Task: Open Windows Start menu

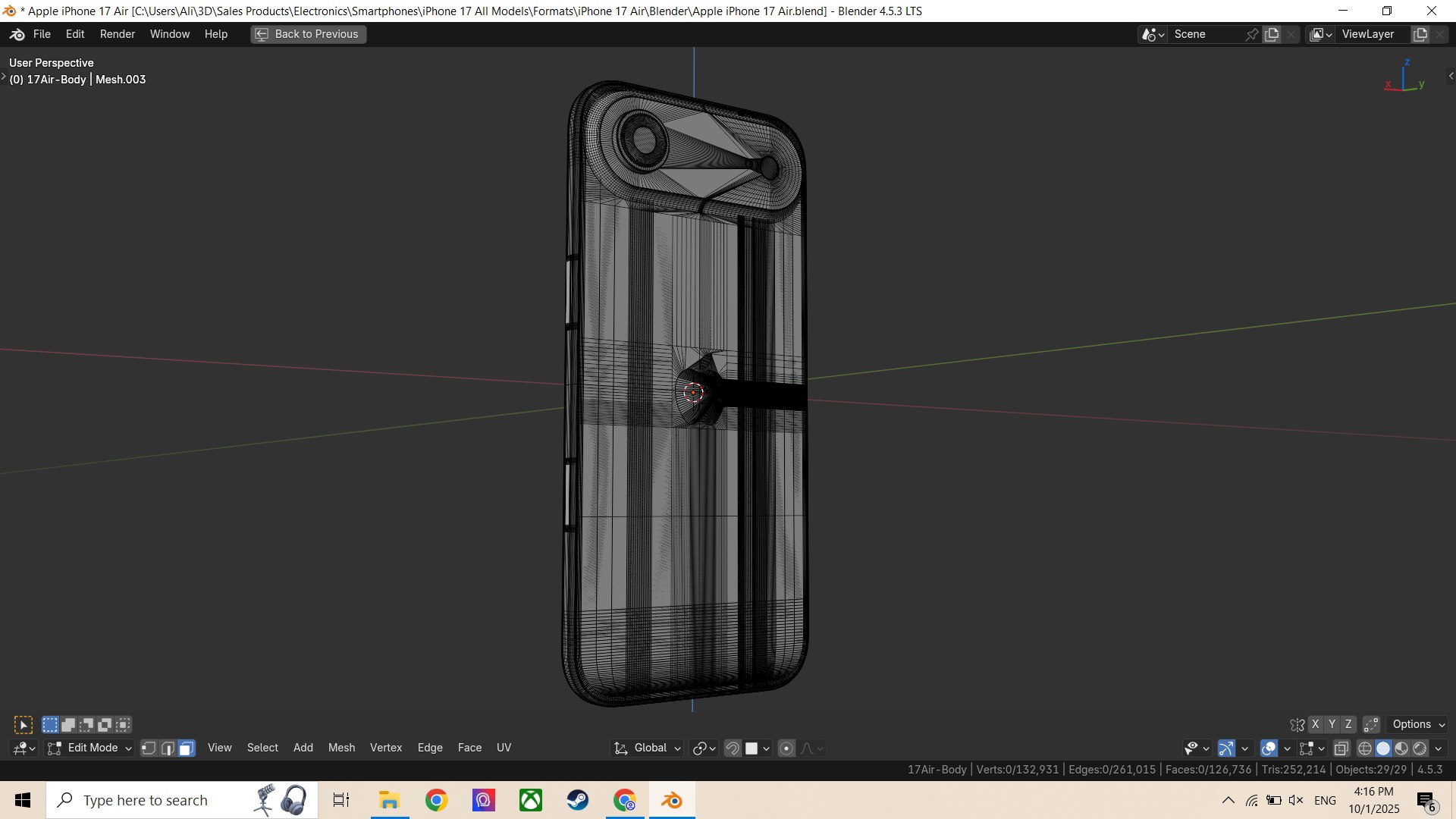Action: (23, 800)
